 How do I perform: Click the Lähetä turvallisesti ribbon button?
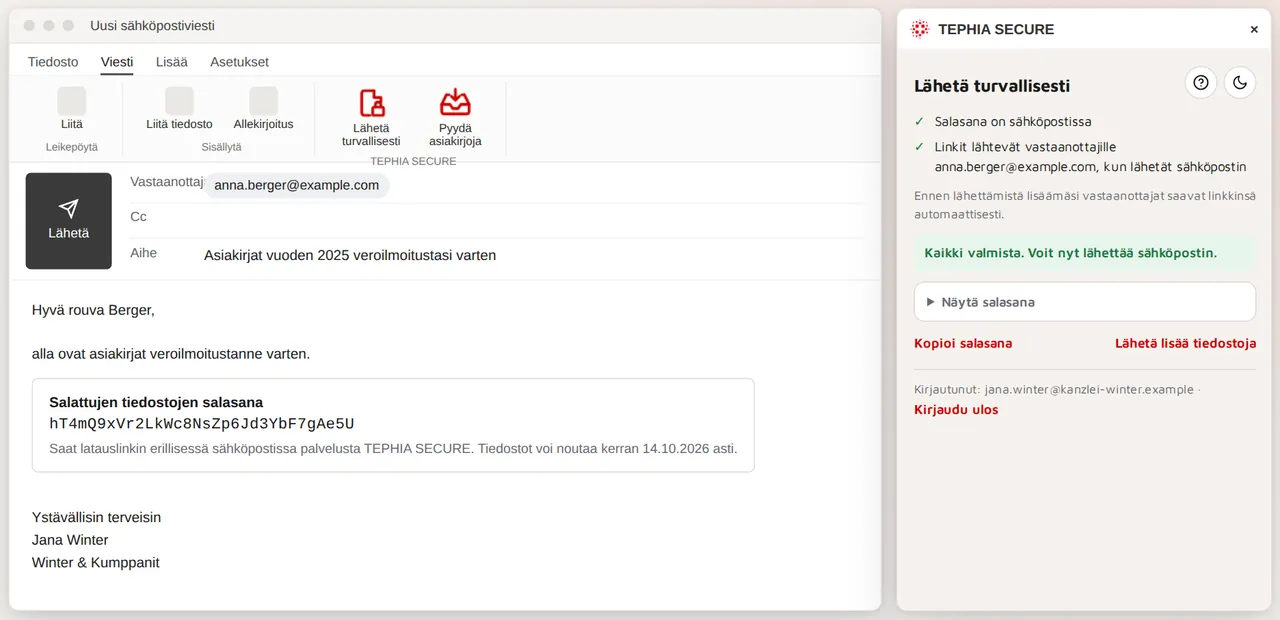(x=371, y=117)
